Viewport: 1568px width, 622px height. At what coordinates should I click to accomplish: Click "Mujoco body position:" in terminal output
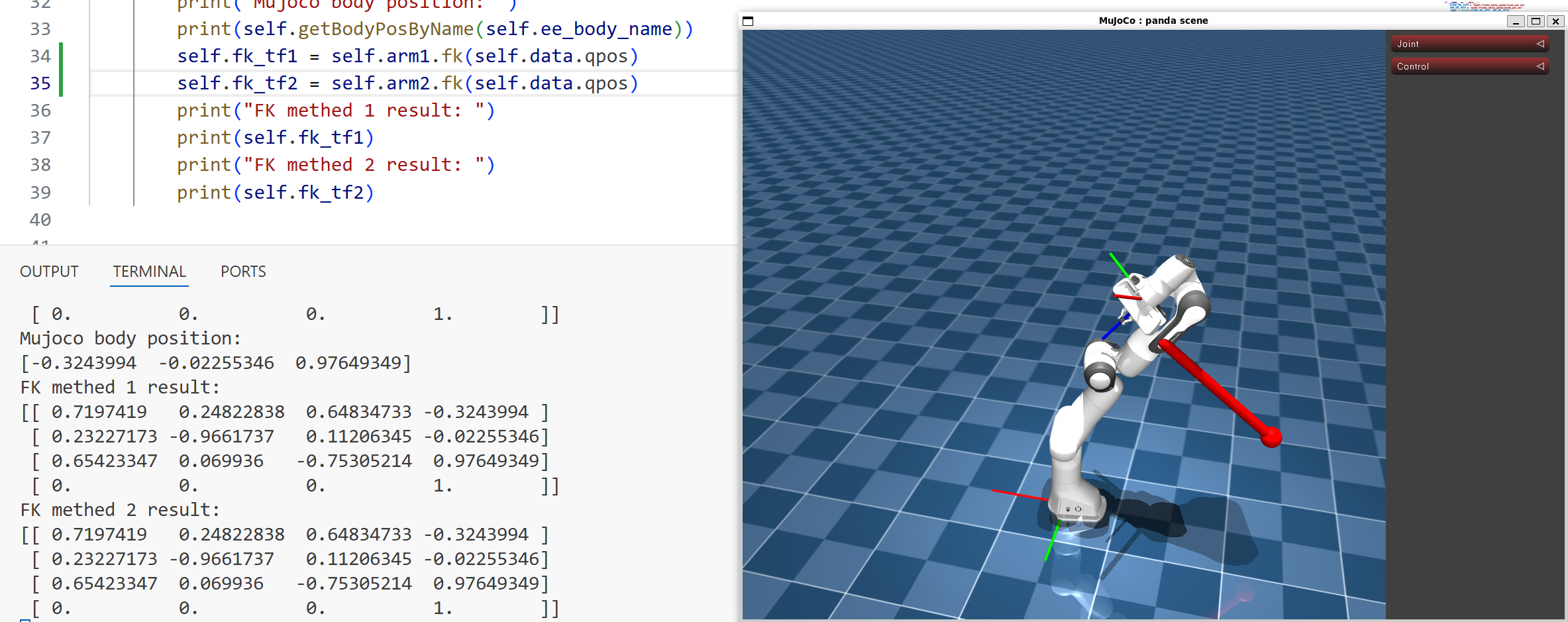(x=131, y=338)
